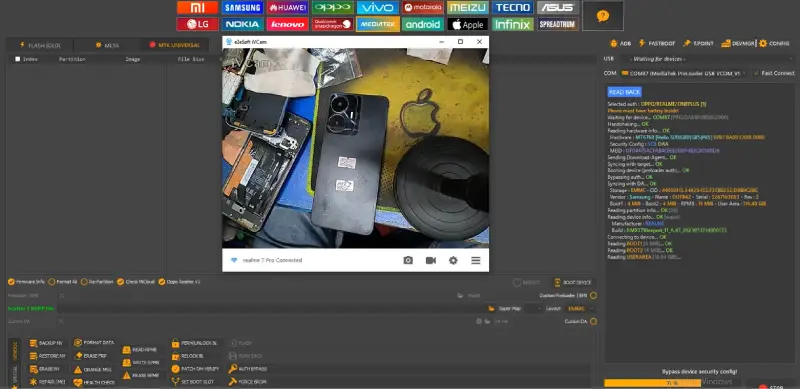The image size is (800, 389).
Task: Select the Meizu brand logo
Action: click(467, 8)
